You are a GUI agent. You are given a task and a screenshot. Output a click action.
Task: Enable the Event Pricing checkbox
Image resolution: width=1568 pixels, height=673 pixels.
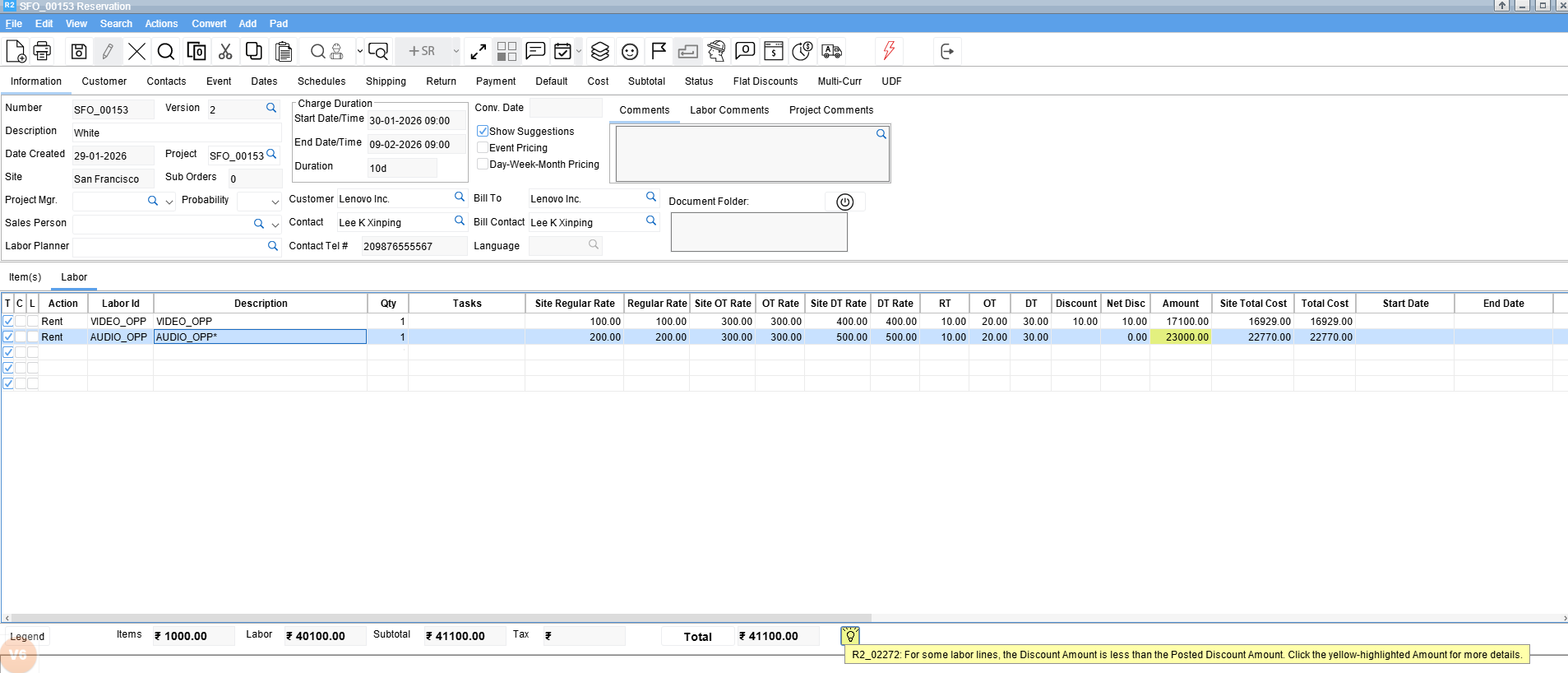[483, 147]
